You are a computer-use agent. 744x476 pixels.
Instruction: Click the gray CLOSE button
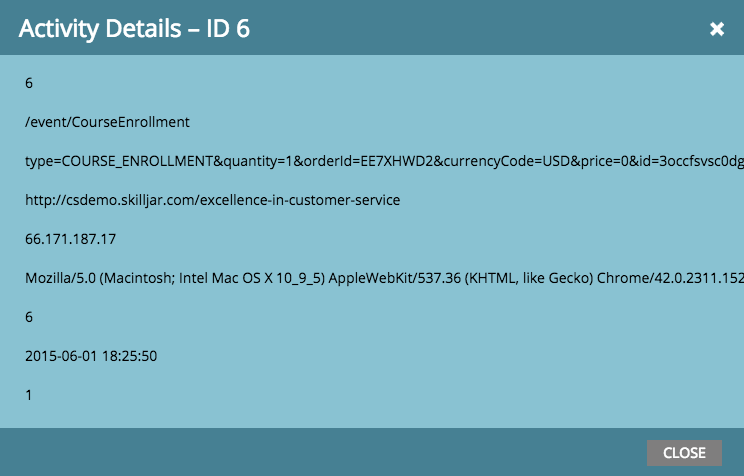pos(684,453)
